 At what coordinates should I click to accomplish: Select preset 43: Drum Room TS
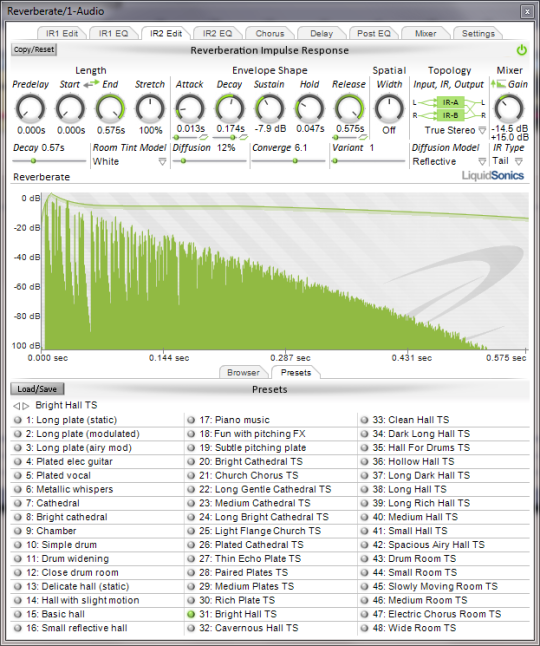point(444,559)
